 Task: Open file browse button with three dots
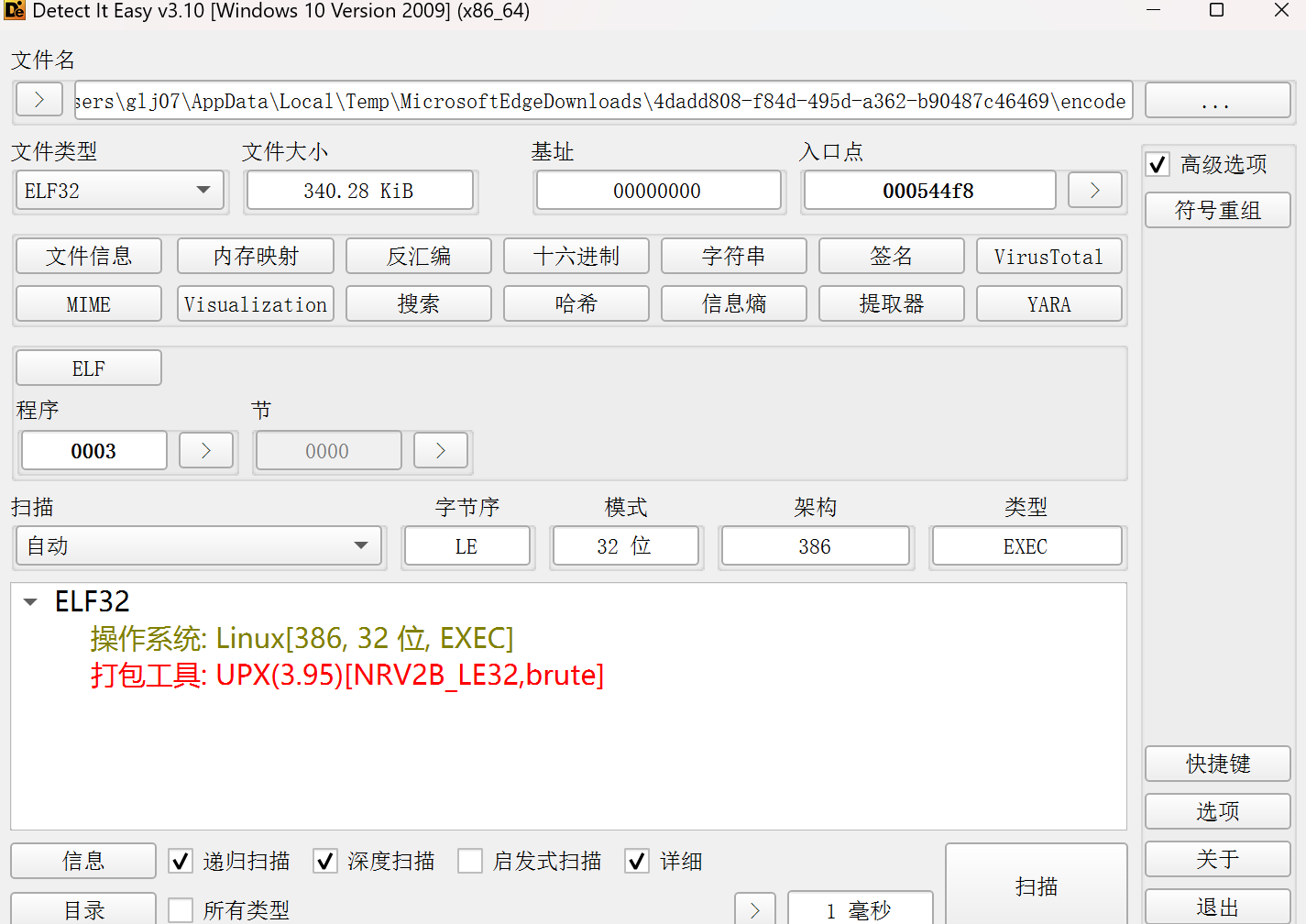pos(1217,101)
